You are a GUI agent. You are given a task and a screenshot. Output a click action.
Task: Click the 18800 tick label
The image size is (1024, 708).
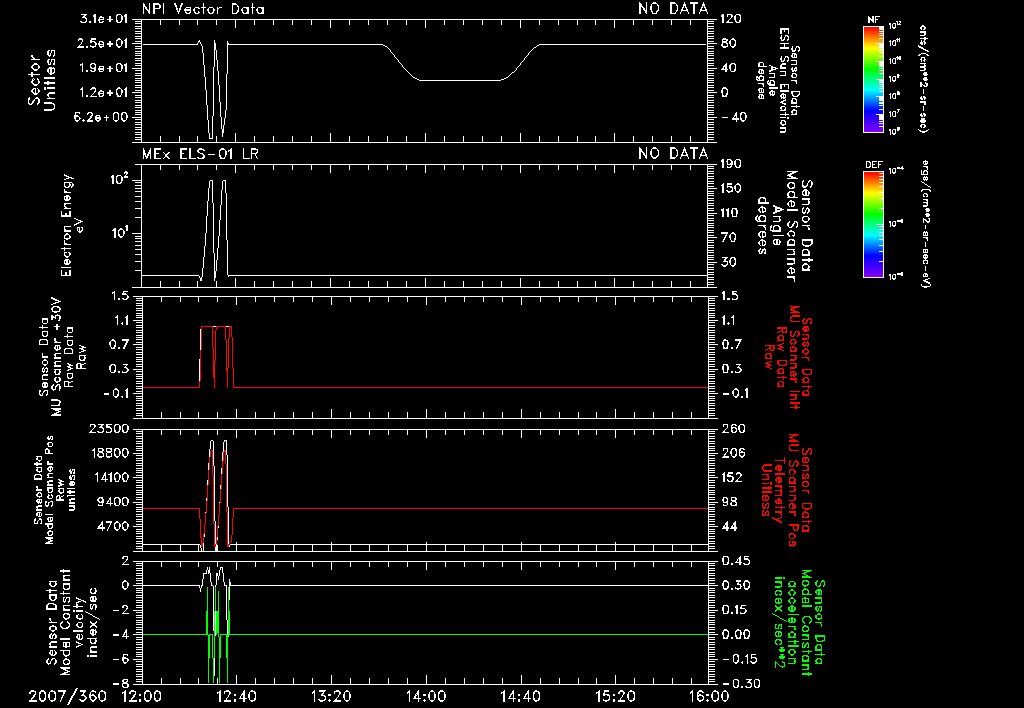click(108, 453)
